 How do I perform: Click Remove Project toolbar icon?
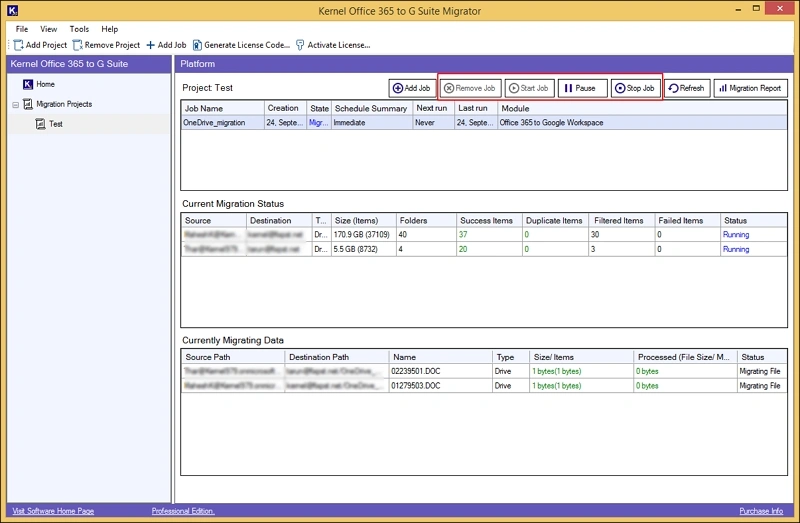point(77,45)
